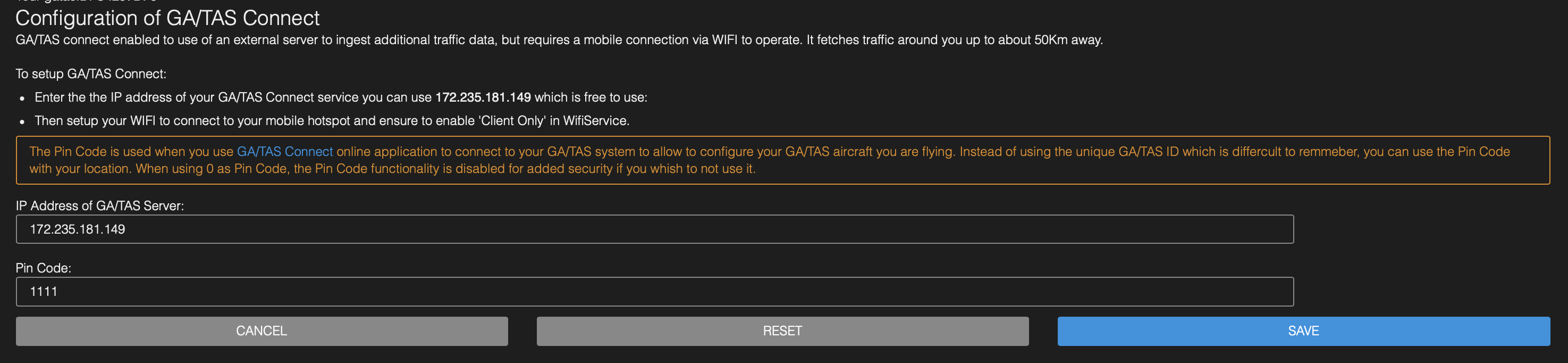Save the GA/TAS Connect configuration

pos(1303,331)
